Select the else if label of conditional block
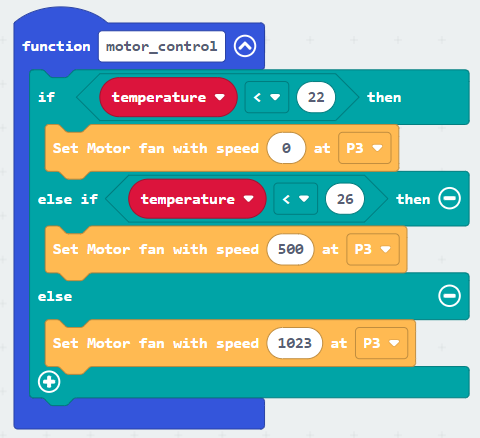Viewport: 480px width, 438px height. pyautogui.click(x=68, y=199)
